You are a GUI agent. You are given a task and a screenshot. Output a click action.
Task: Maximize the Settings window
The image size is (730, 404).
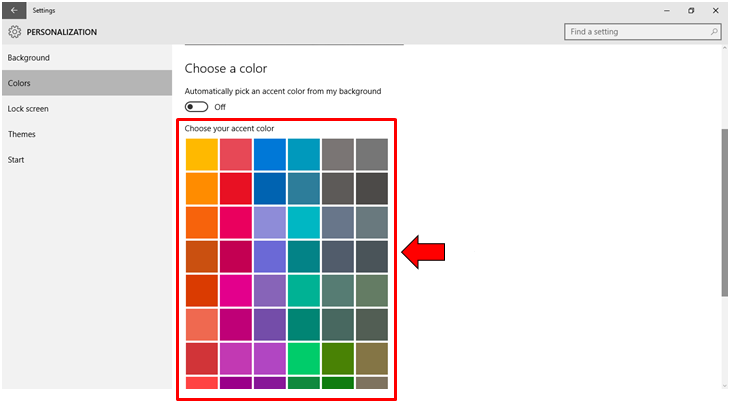pyautogui.click(x=691, y=10)
